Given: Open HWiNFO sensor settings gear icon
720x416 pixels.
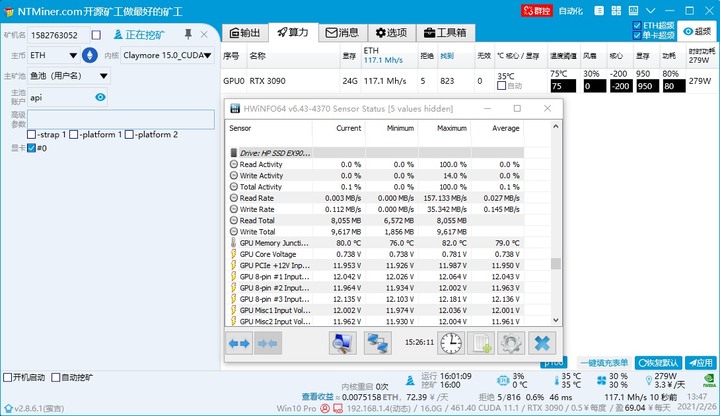Looking at the screenshot, I should point(511,343).
